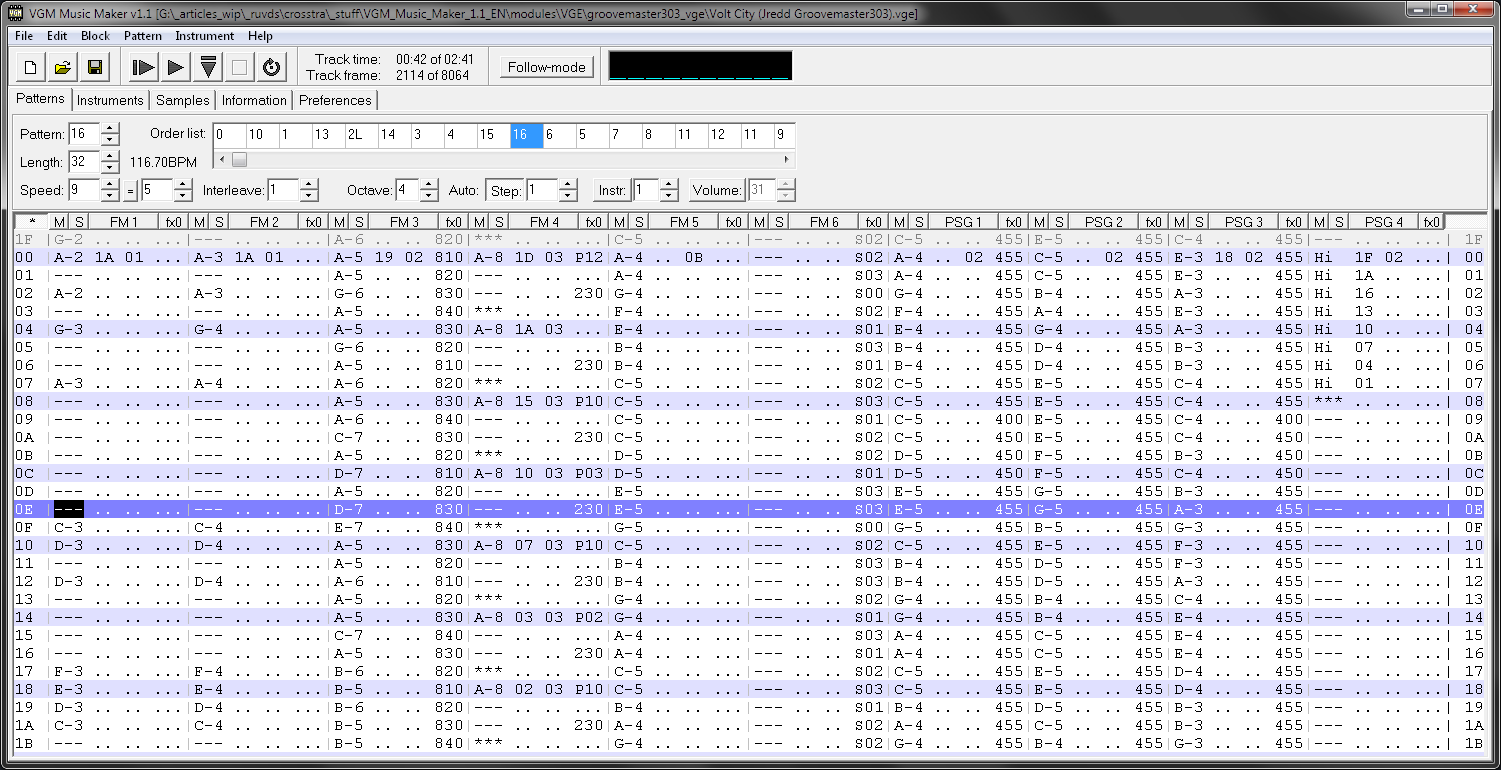
Task: Click the order list scrollbar thumb
Action: point(239,159)
